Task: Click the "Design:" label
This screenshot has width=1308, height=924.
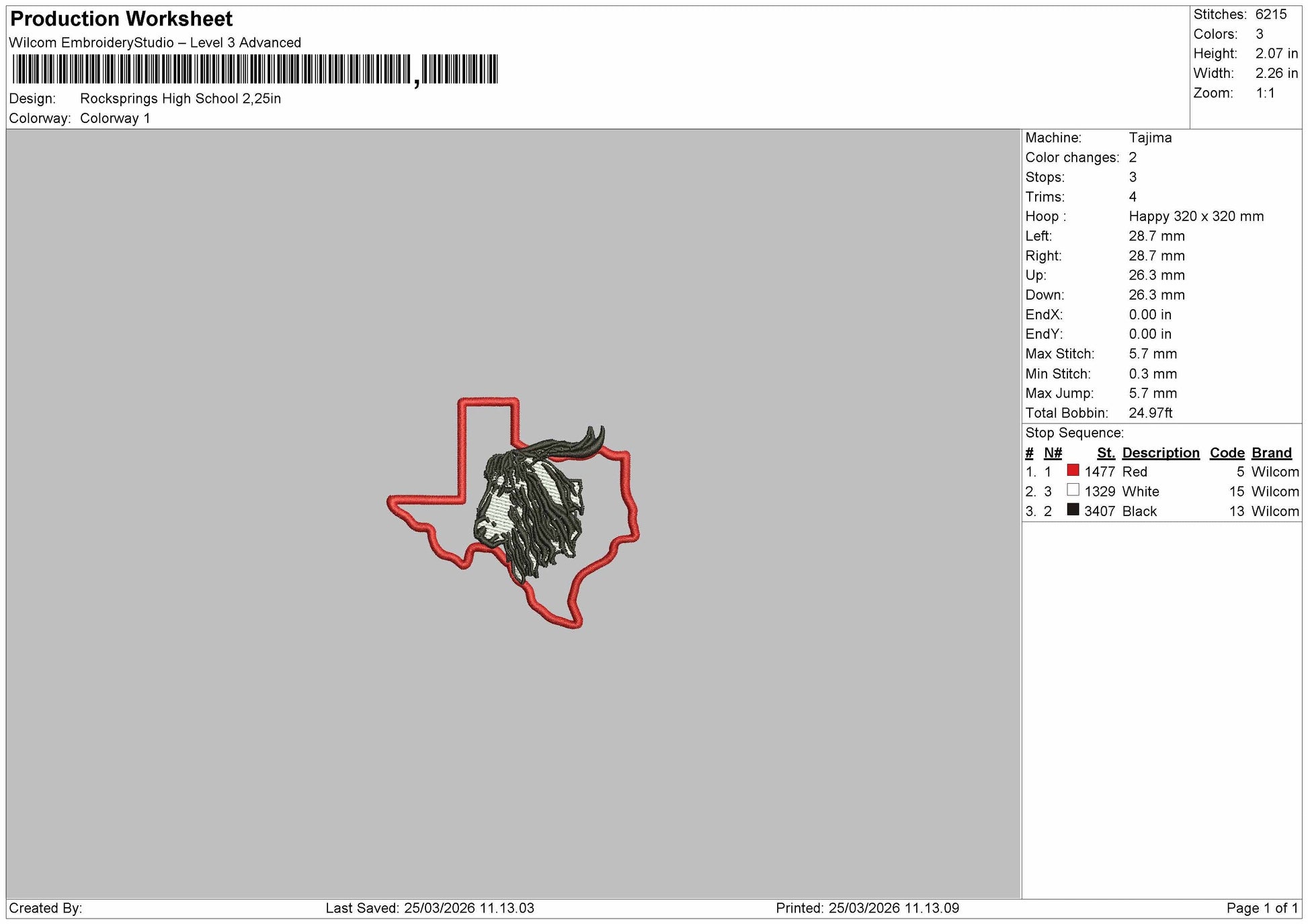Action: coord(32,98)
